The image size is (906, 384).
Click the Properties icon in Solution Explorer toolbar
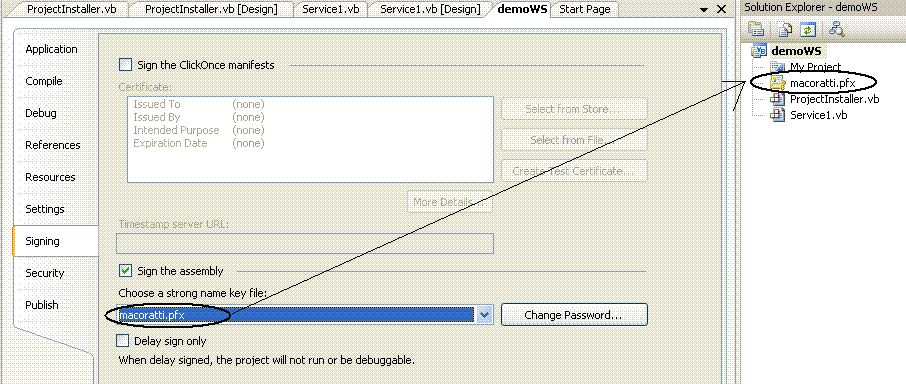[756, 29]
